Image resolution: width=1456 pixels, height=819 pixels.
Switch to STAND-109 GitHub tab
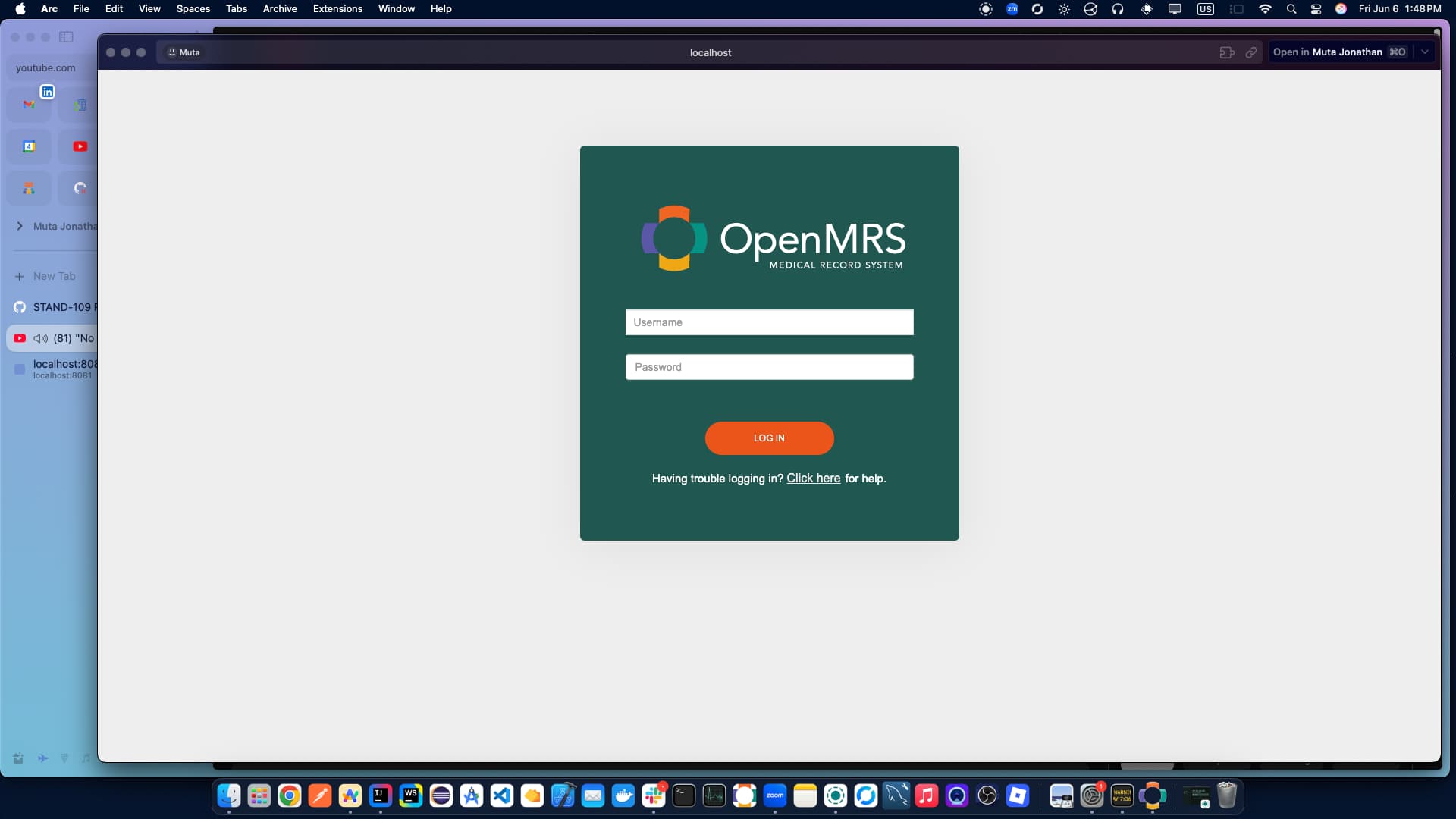(53, 307)
